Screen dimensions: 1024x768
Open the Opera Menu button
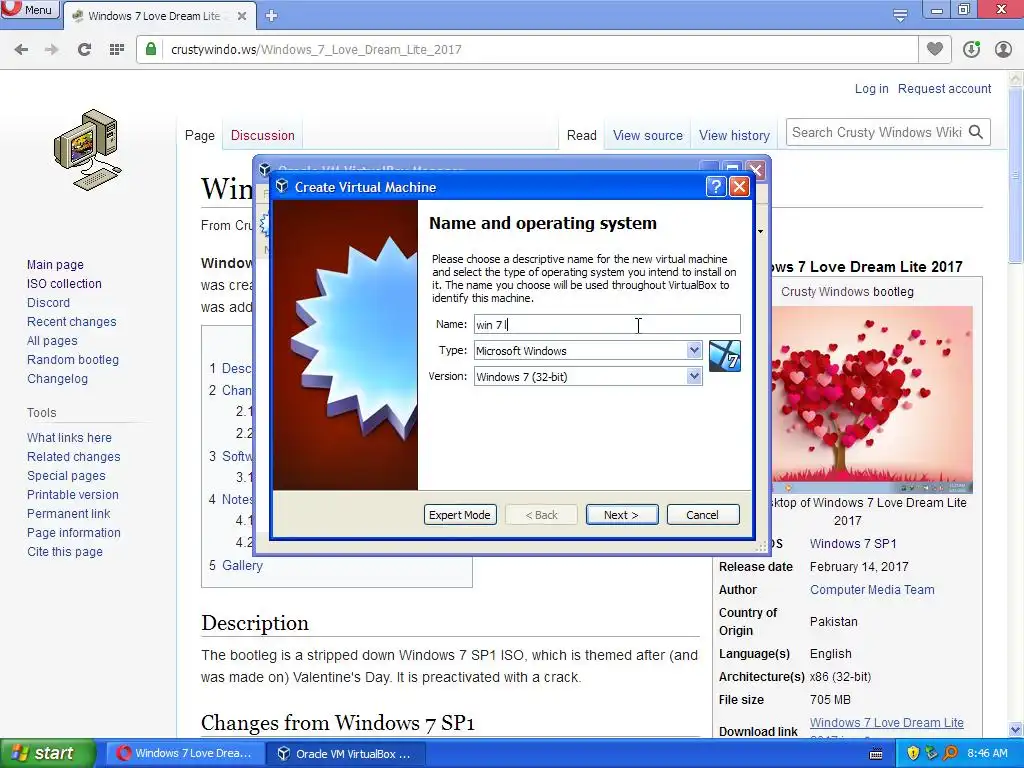tap(29, 10)
